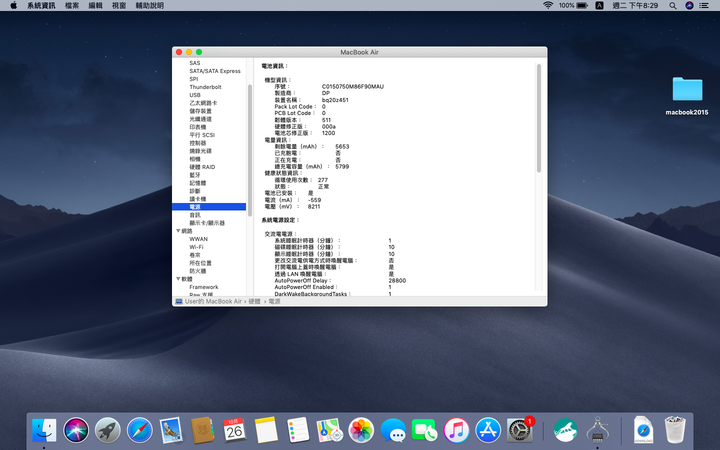
Task: Open App Store in Dock
Action: [x=488, y=431]
